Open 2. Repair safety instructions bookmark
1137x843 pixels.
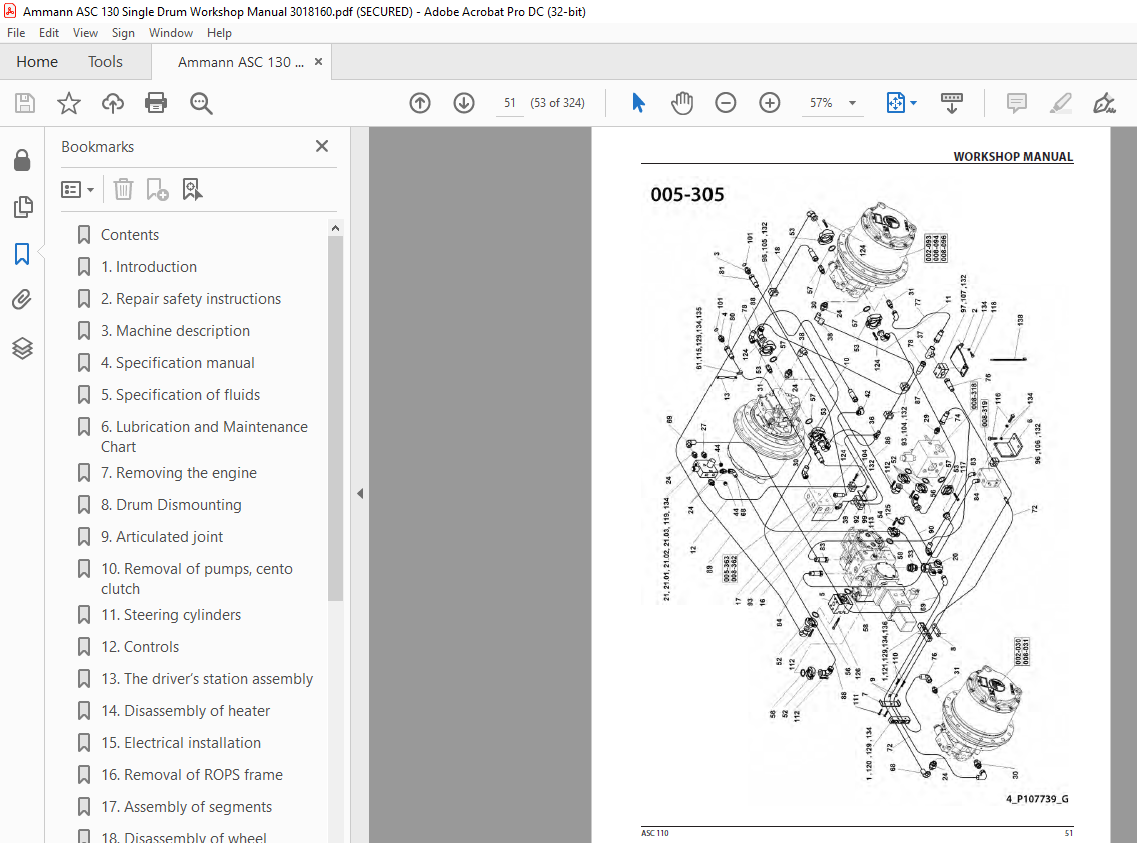point(191,299)
